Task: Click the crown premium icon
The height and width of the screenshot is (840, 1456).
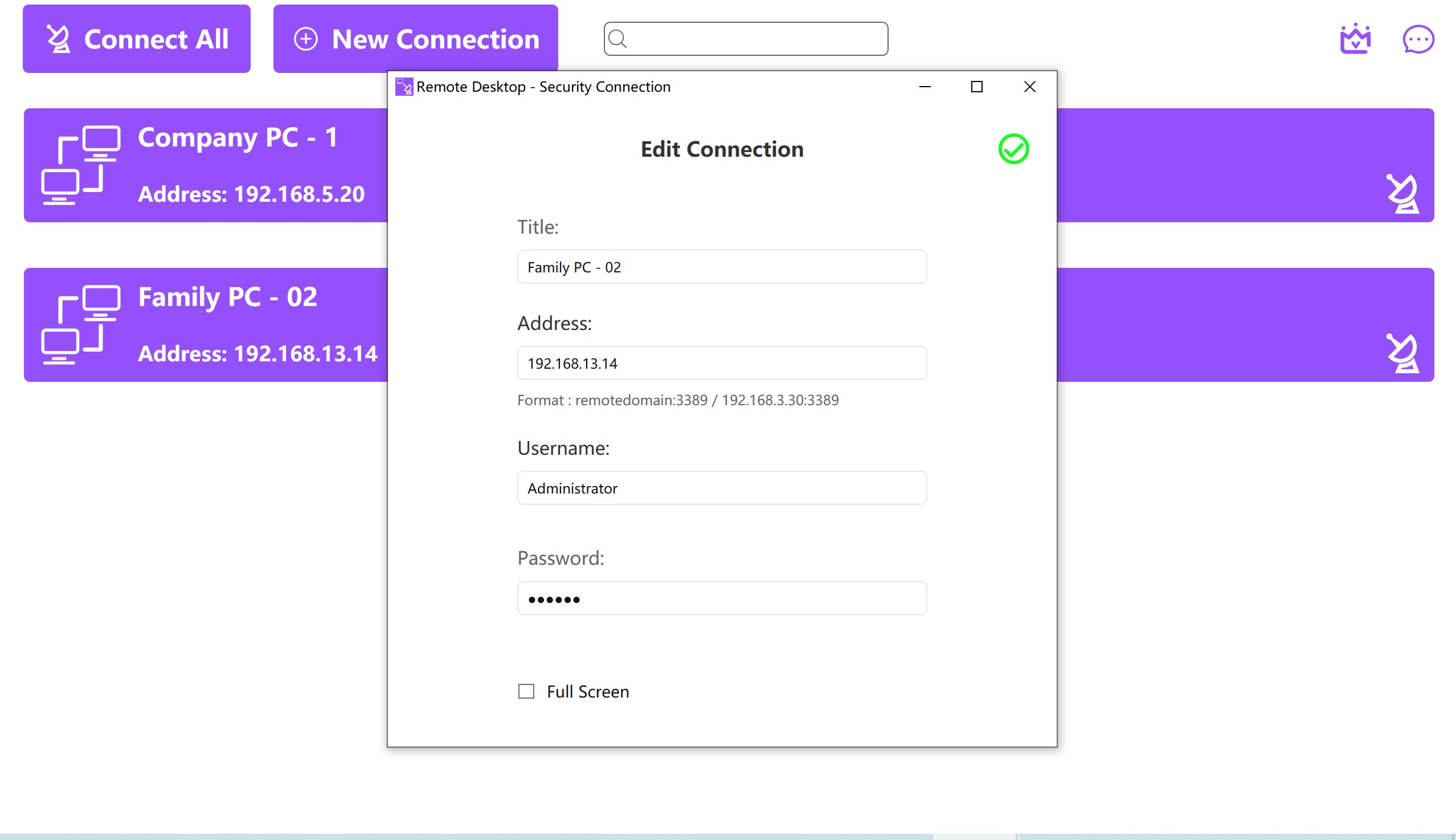Action: pyautogui.click(x=1356, y=39)
